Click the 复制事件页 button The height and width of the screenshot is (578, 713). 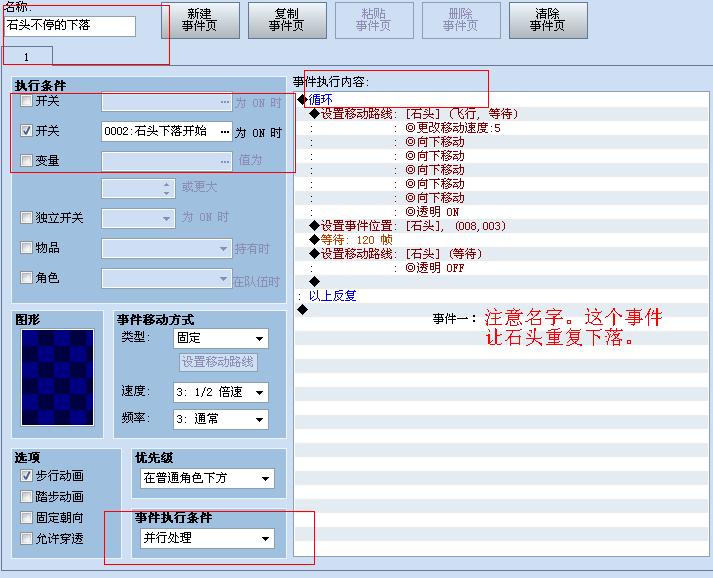pyautogui.click(x=287, y=20)
